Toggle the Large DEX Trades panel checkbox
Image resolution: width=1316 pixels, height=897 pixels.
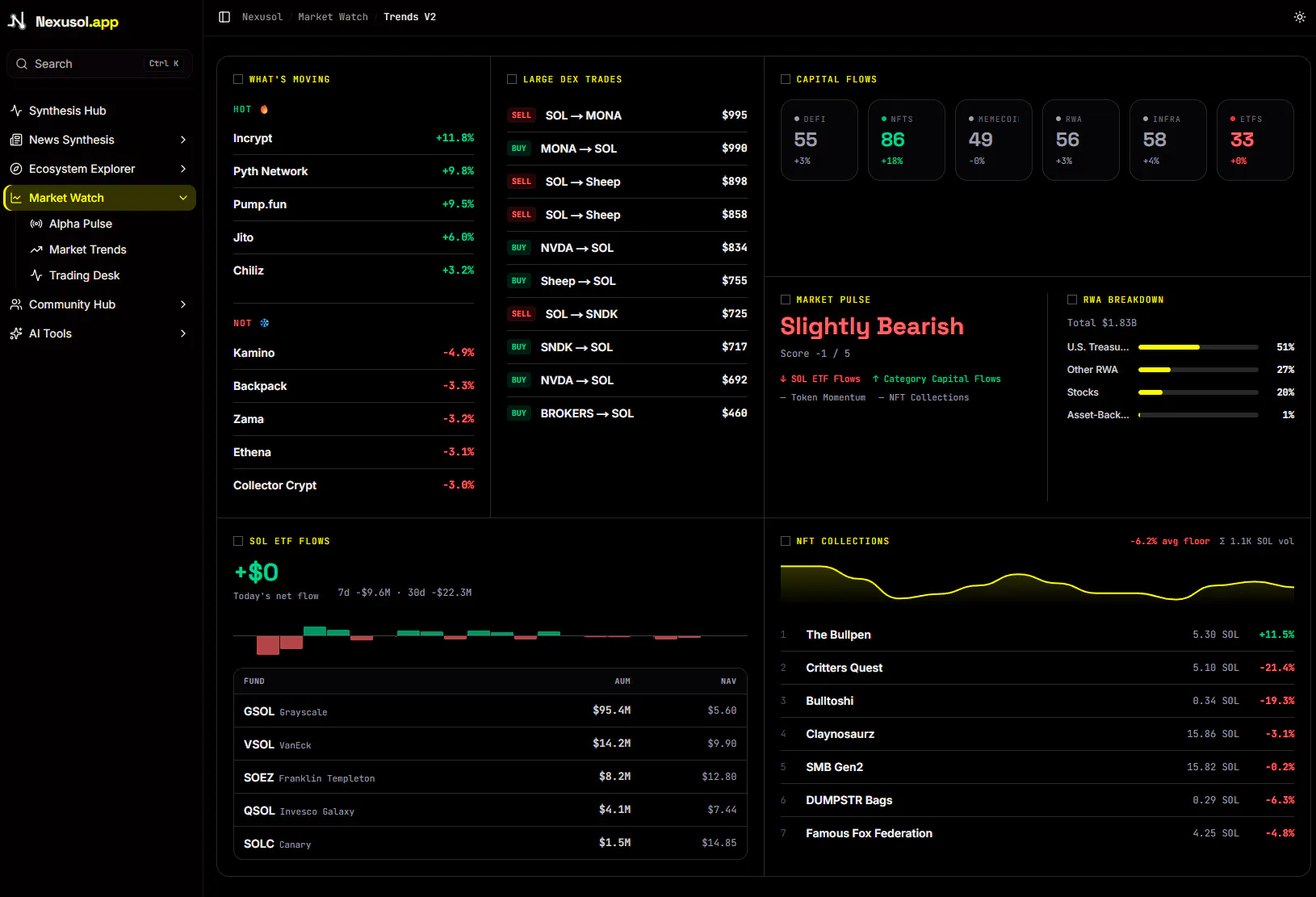click(512, 79)
